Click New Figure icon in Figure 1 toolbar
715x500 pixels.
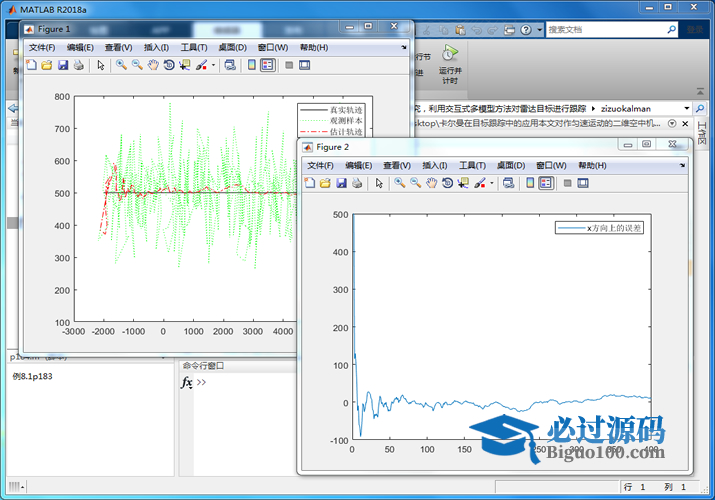(x=31, y=65)
